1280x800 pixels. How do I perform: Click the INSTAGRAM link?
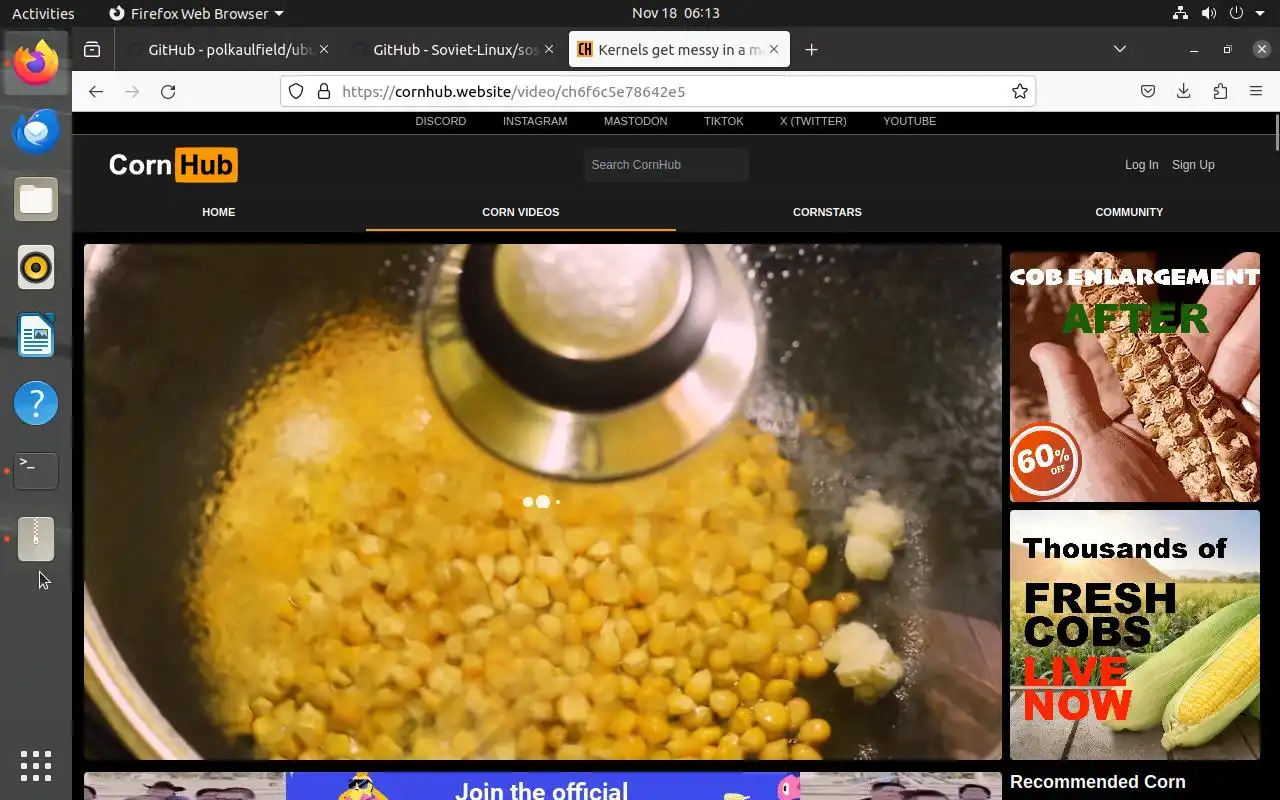(x=535, y=121)
